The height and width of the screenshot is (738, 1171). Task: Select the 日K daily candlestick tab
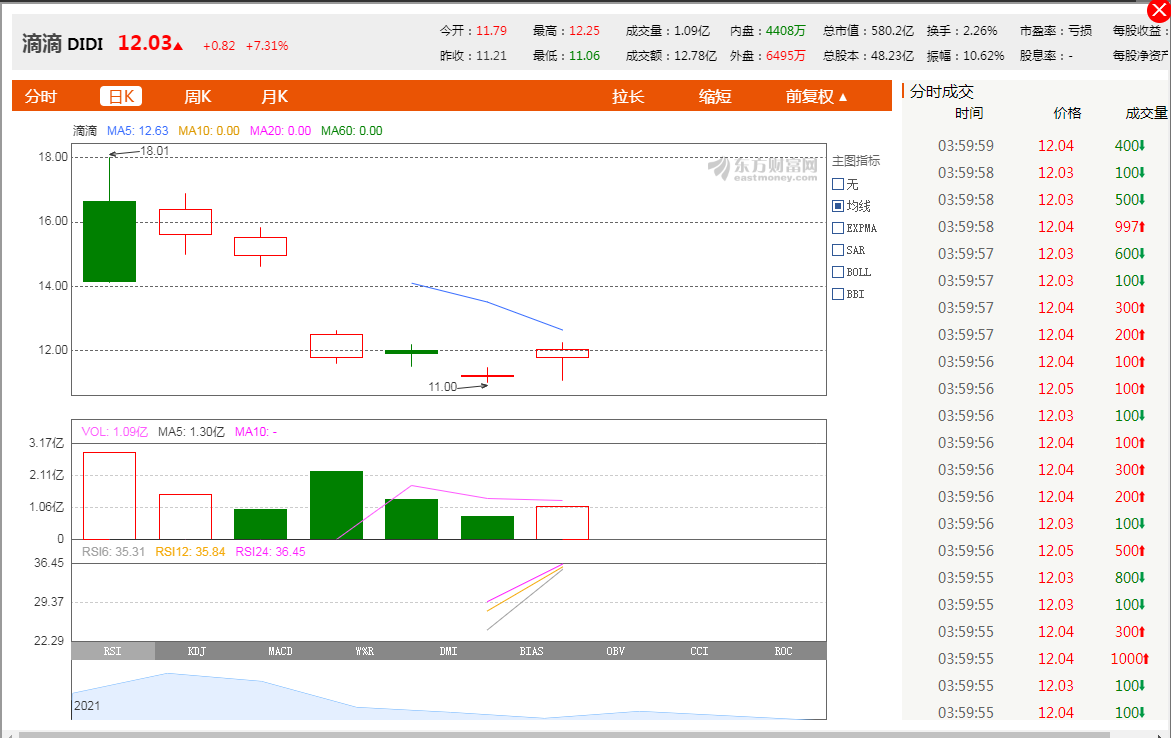pos(121,96)
